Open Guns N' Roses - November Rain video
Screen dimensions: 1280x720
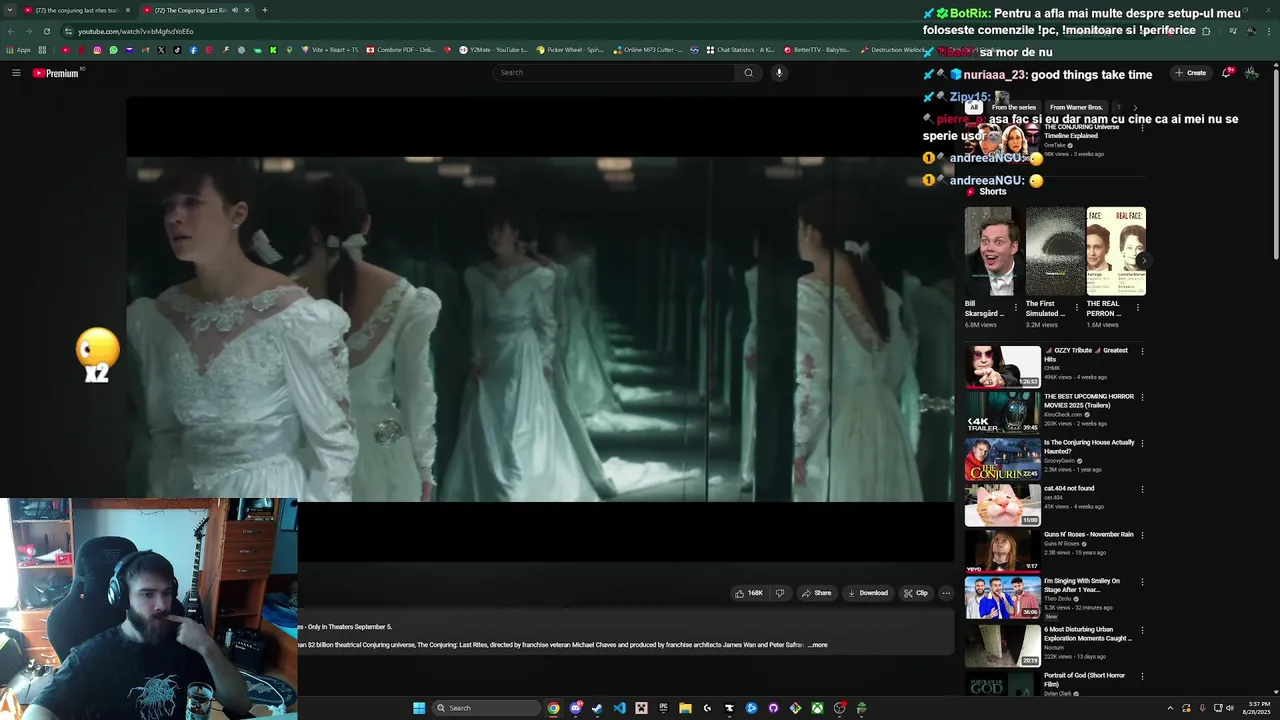(x=1002, y=551)
